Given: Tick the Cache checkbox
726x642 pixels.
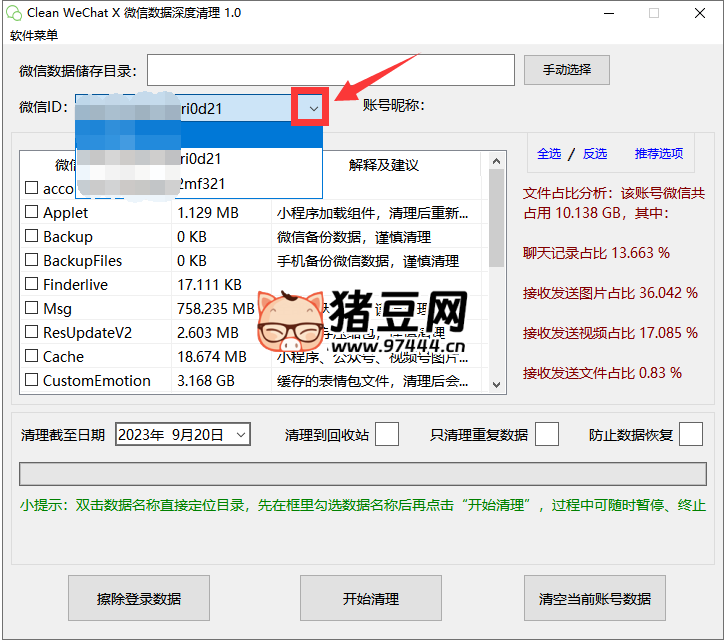Looking at the screenshot, I should (31, 356).
